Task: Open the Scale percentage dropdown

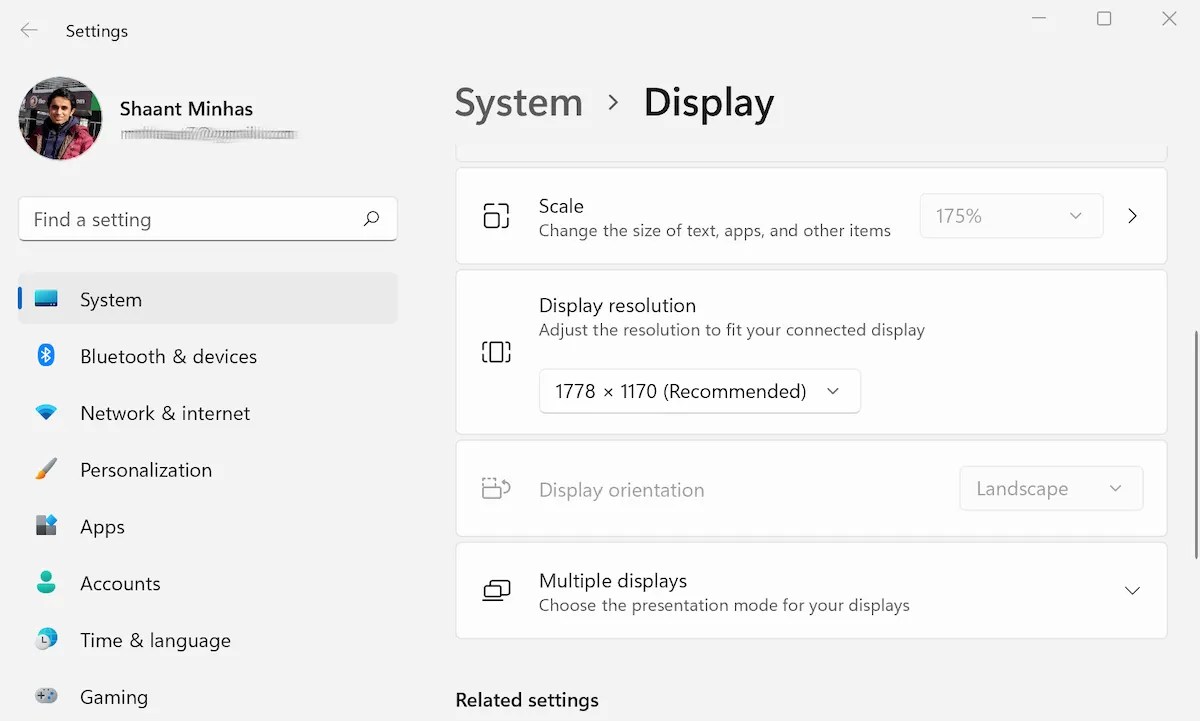Action: tap(1010, 215)
